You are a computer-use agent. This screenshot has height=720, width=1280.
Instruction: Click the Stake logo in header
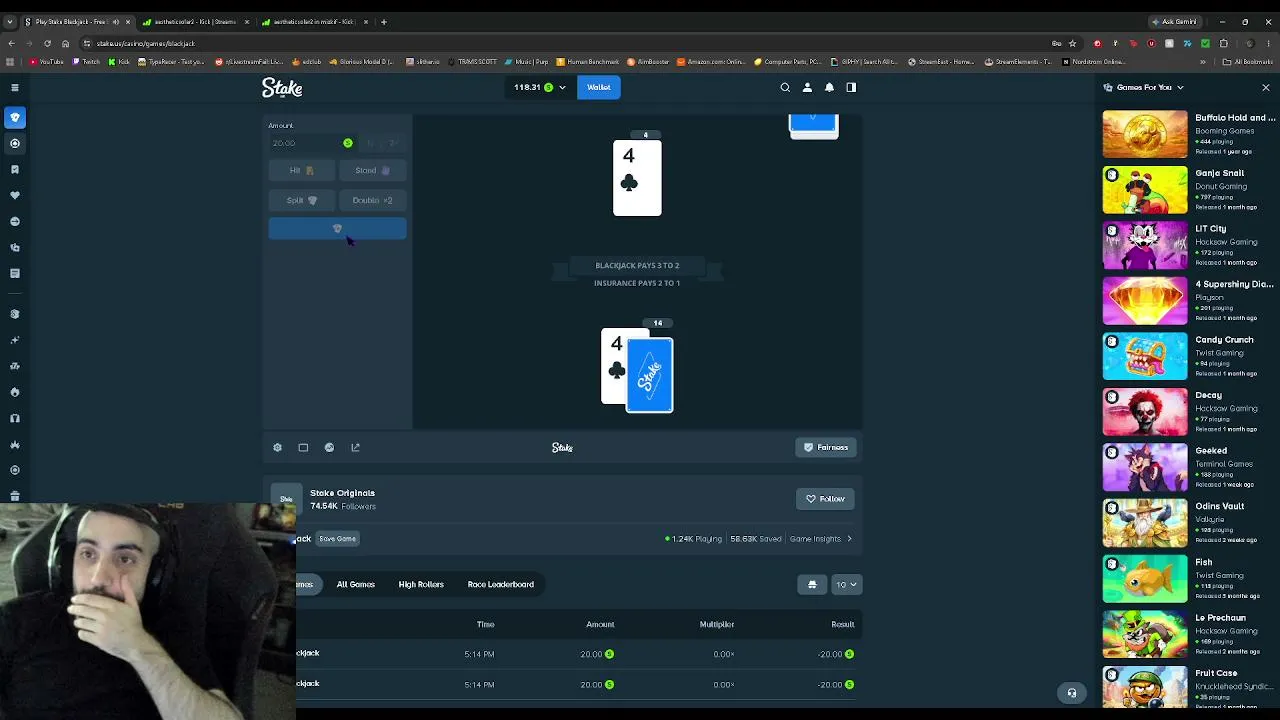(x=282, y=88)
